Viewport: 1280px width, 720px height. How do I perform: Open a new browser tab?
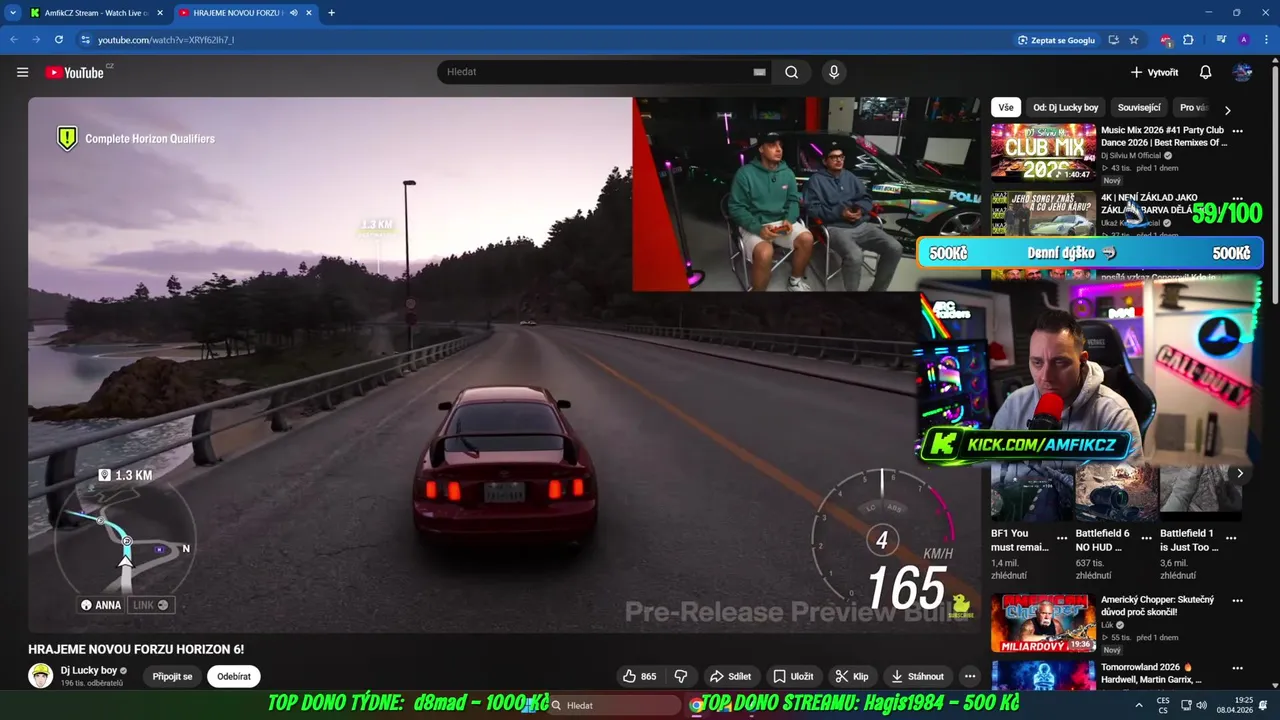click(x=331, y=13)
